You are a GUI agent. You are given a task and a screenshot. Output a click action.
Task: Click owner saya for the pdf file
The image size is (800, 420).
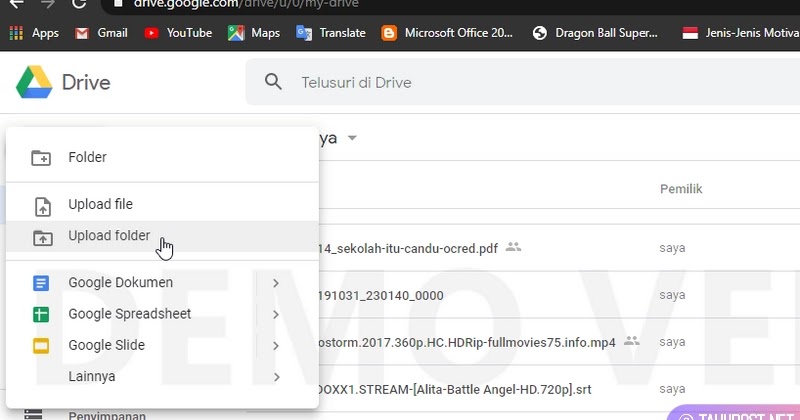pos(672,249)
